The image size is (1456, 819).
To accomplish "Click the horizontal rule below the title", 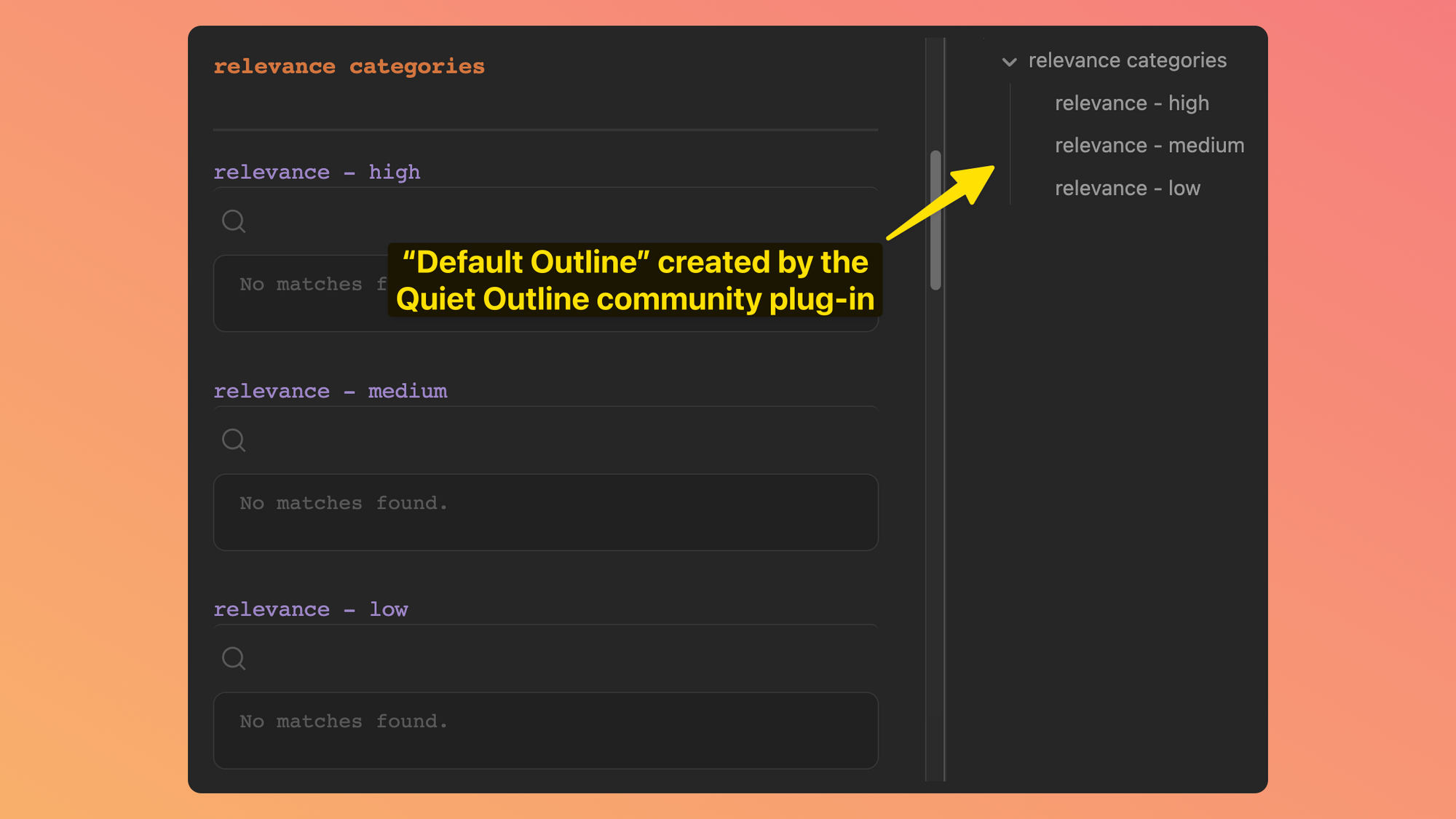I will click(545, 130).
